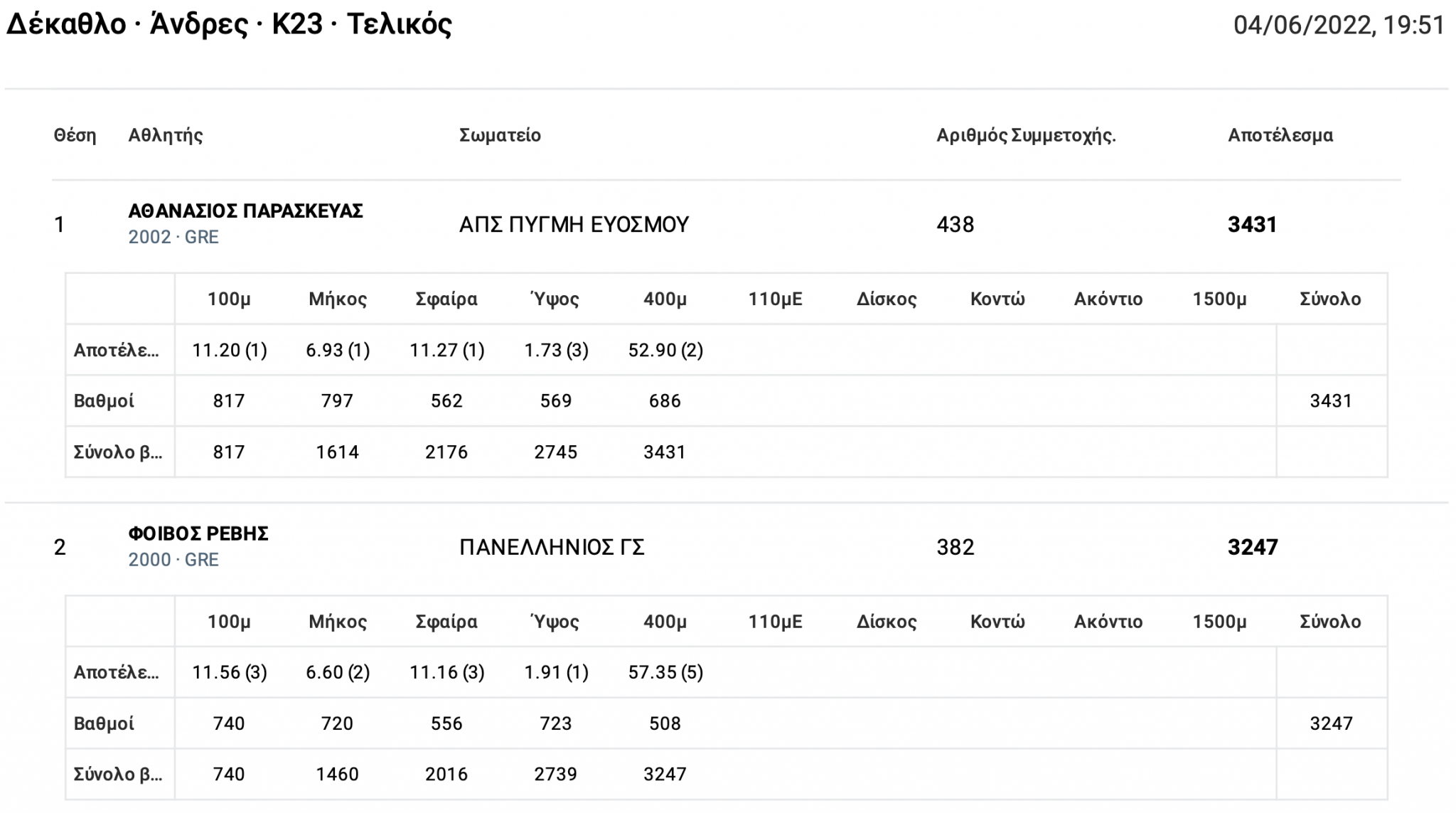Click athlete name ΦΟΙΒΟΣ ΡΕΒΗΣ
Image resolution: width=1456 pixels, height=813 pixels.
point(198,534)
